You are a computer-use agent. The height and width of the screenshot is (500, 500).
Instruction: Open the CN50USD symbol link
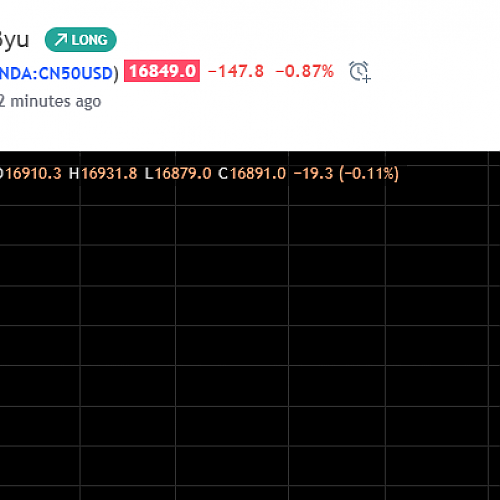56,73
